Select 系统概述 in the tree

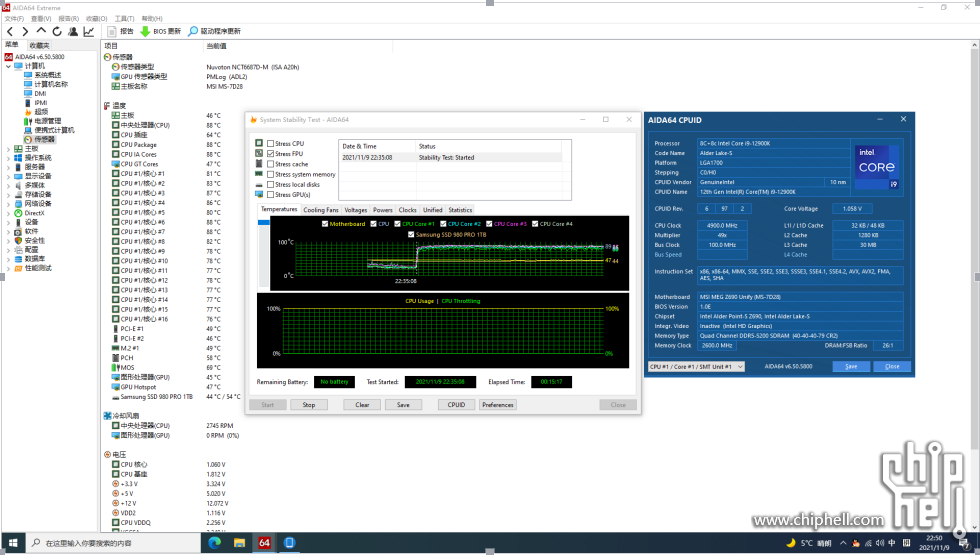click(x=47, y=75)
